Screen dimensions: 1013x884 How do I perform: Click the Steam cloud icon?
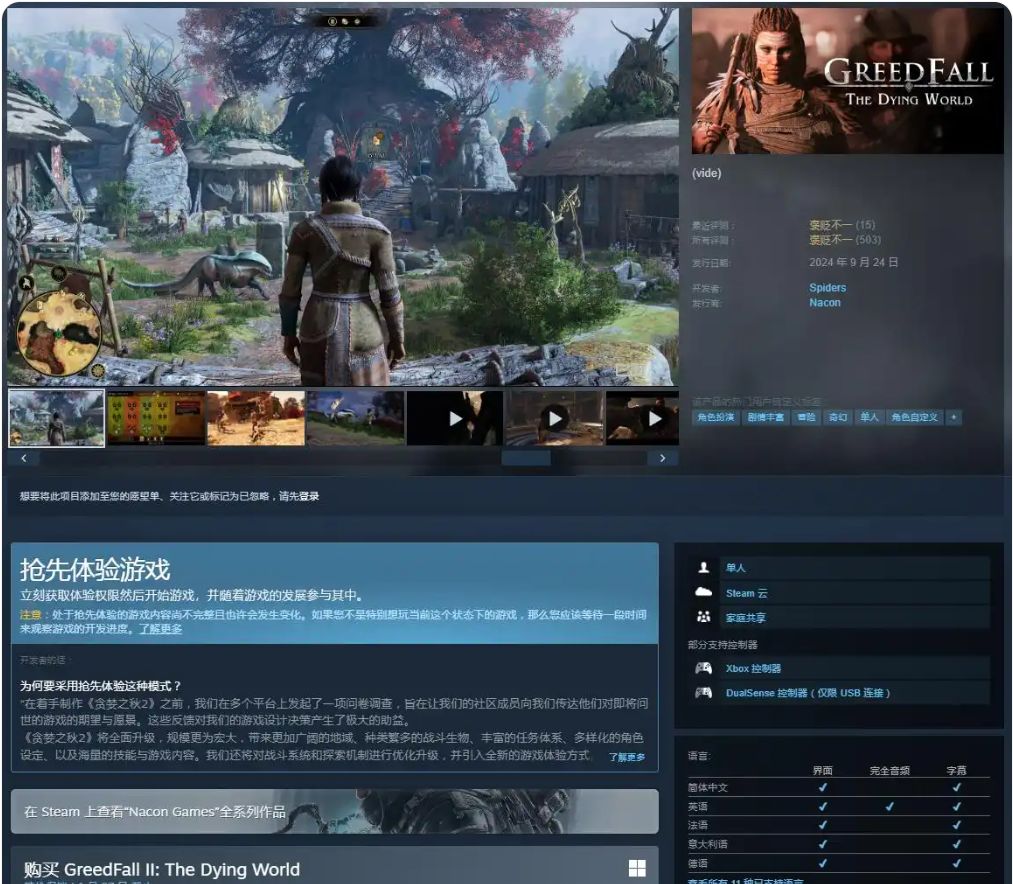point(704,592)
